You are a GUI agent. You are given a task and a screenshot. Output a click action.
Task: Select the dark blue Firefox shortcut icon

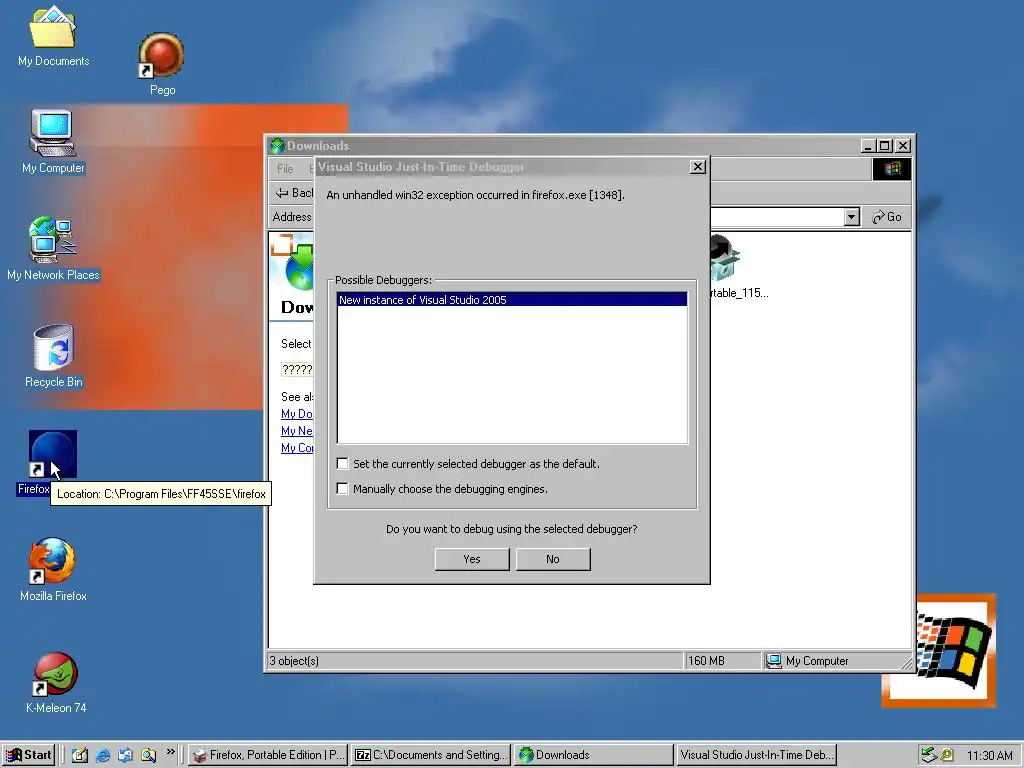point(52,455)
